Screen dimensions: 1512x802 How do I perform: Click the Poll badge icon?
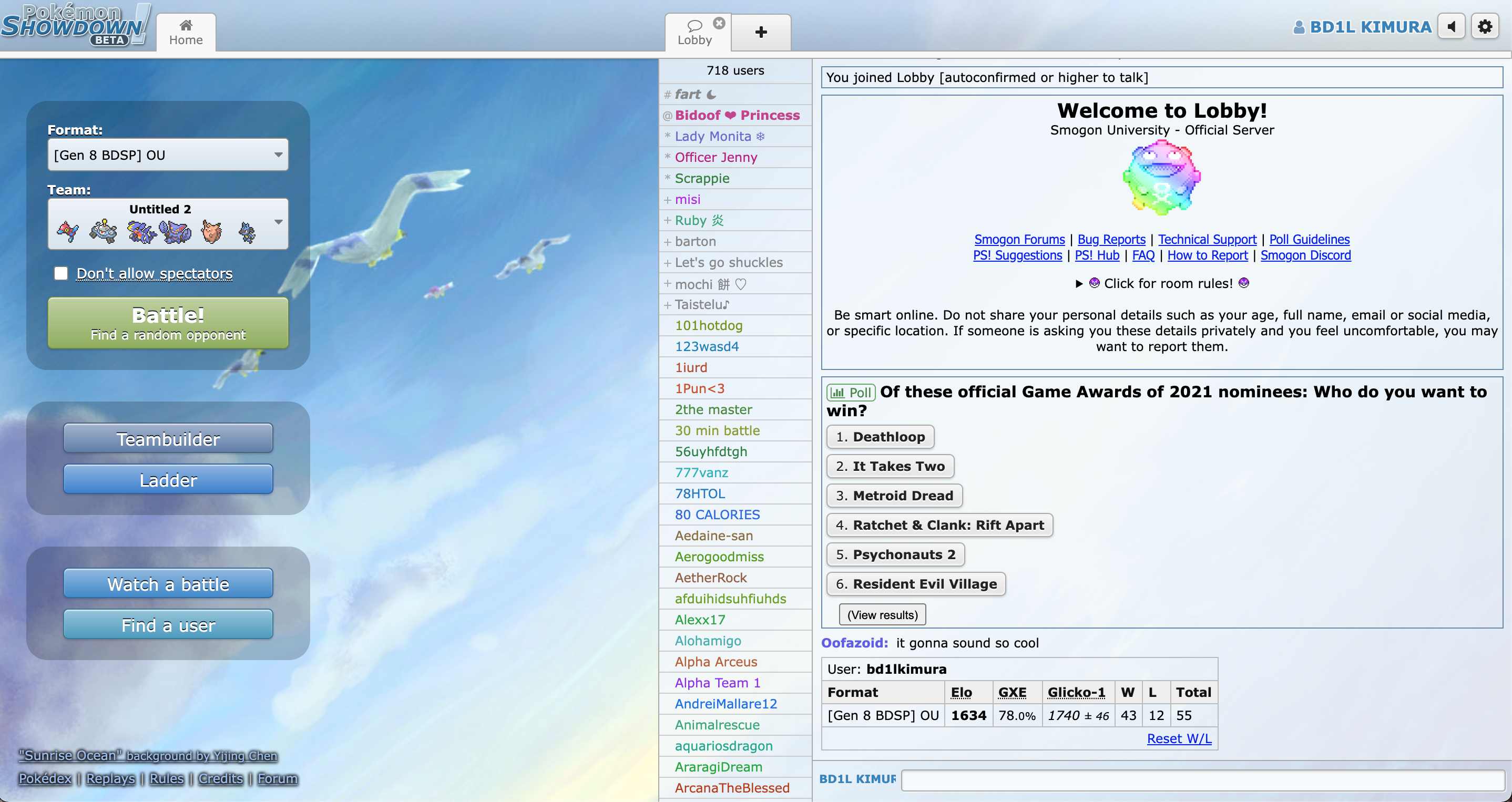click(851, 393)
